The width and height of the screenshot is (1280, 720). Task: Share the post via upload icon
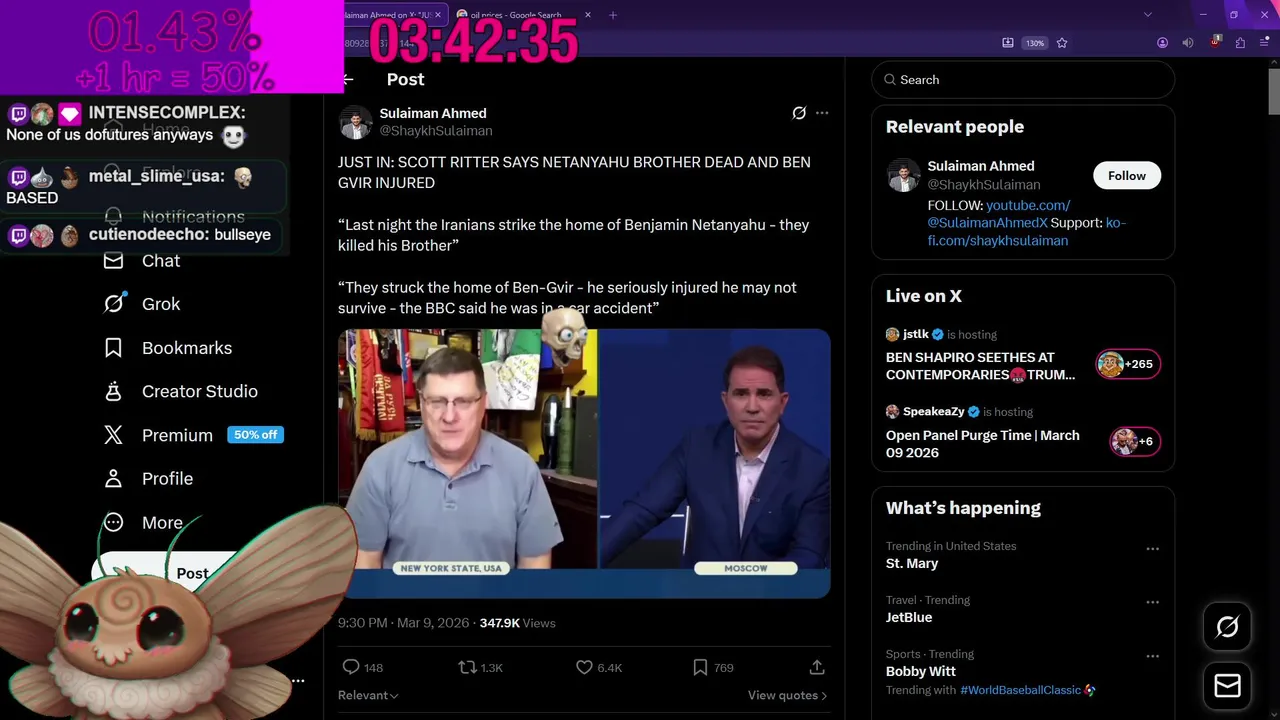click(817, 667)
